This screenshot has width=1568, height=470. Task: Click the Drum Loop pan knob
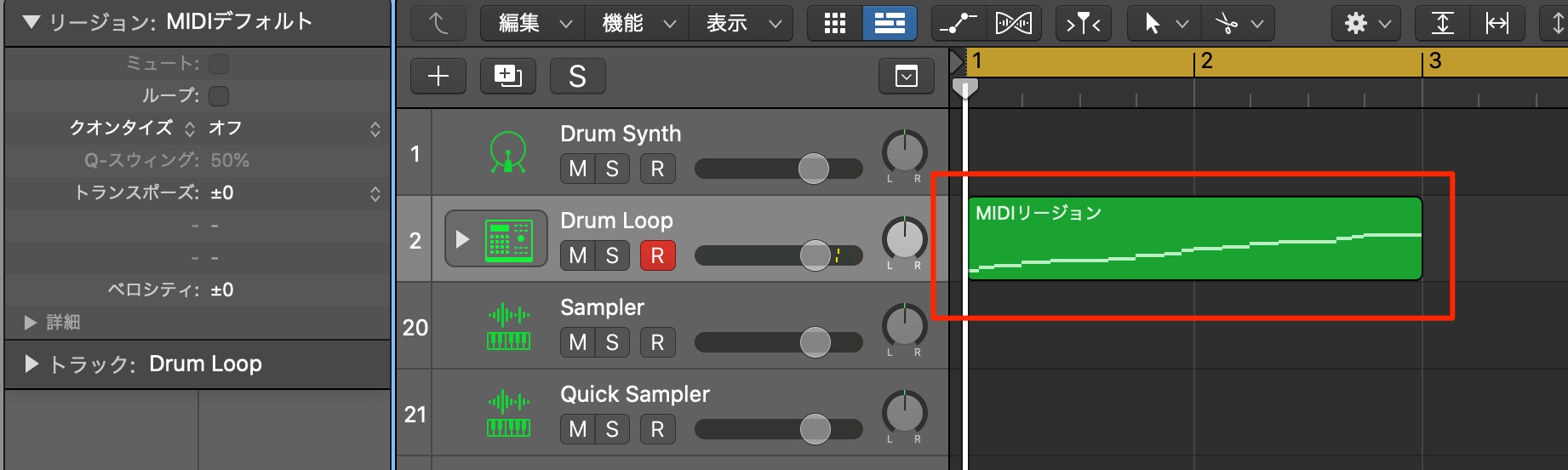click(x=904, y=239)
